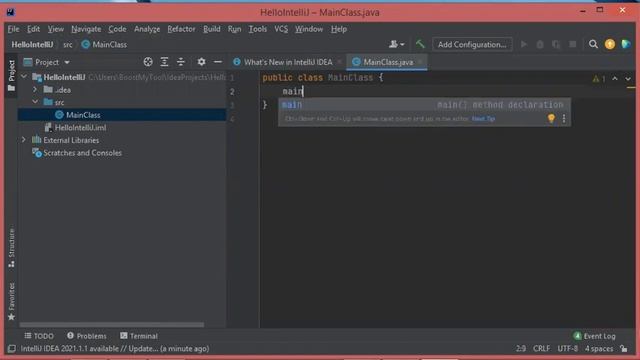Open the TODO tool window
The height and width of the screenshot is (360, 640).
pos(39,336)
